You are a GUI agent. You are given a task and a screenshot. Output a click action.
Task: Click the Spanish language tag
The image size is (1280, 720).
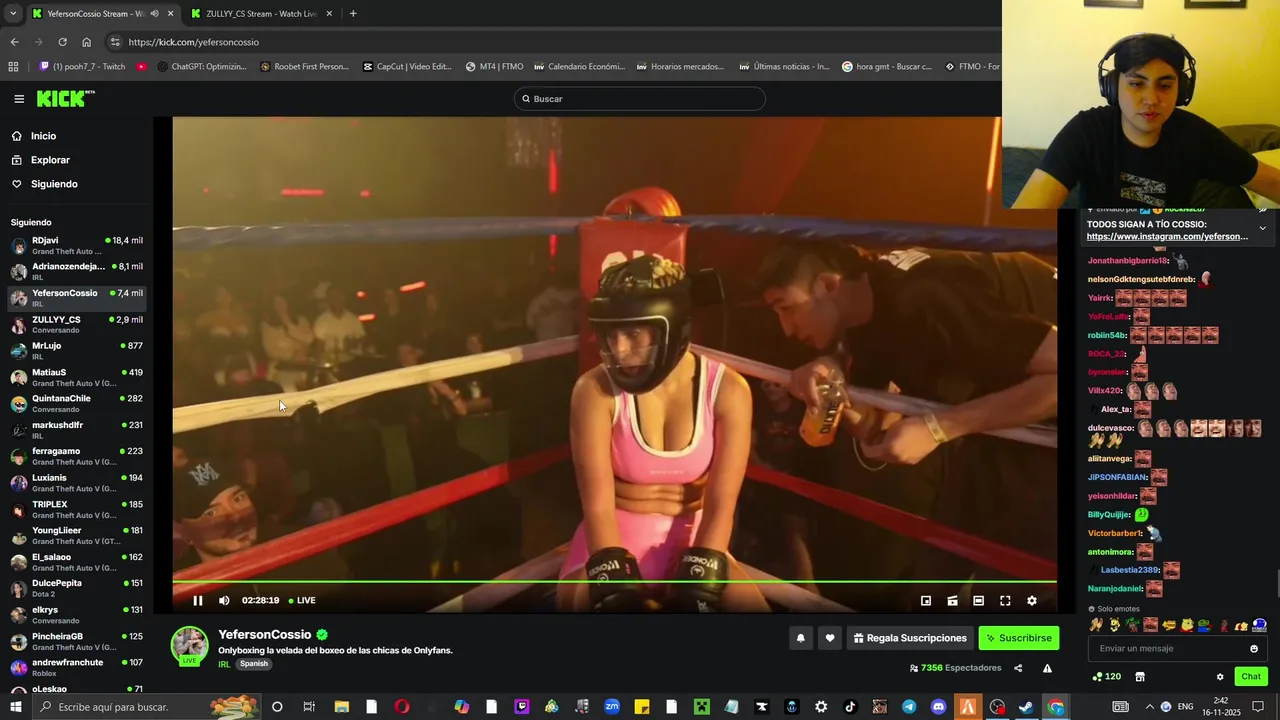(x=254, y=664)
